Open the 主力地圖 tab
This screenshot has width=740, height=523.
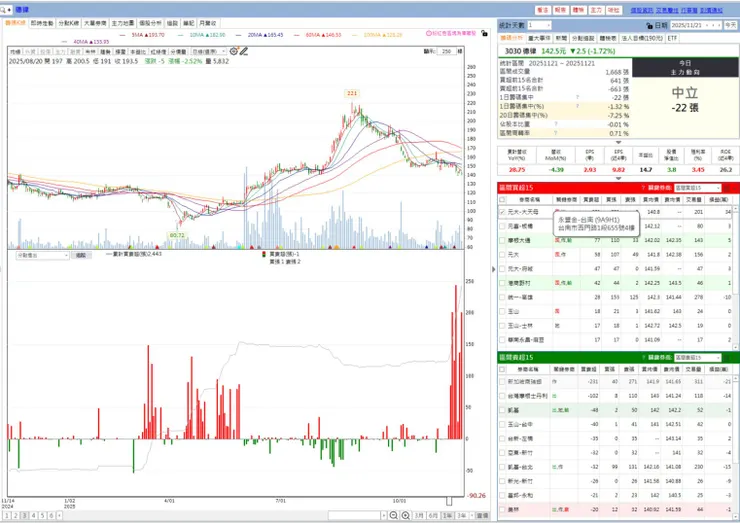[123, 23]
